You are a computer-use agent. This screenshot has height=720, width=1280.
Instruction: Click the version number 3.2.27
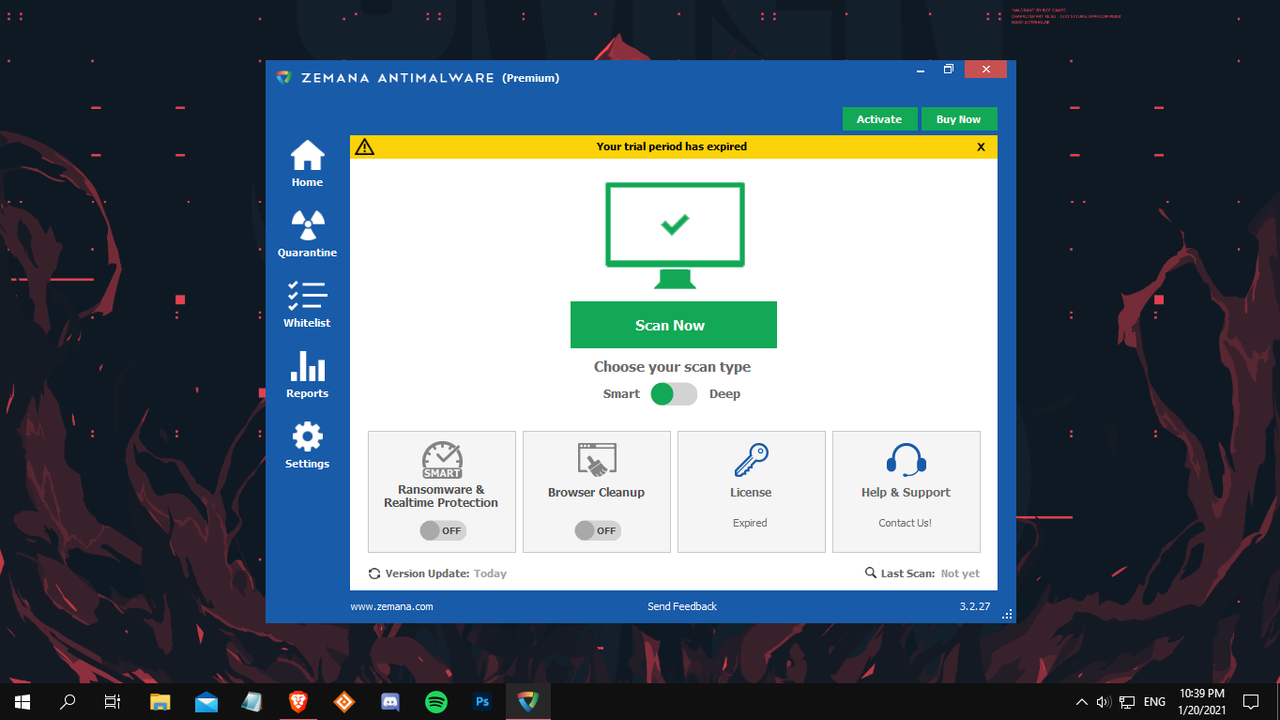[x=974, y=606]
